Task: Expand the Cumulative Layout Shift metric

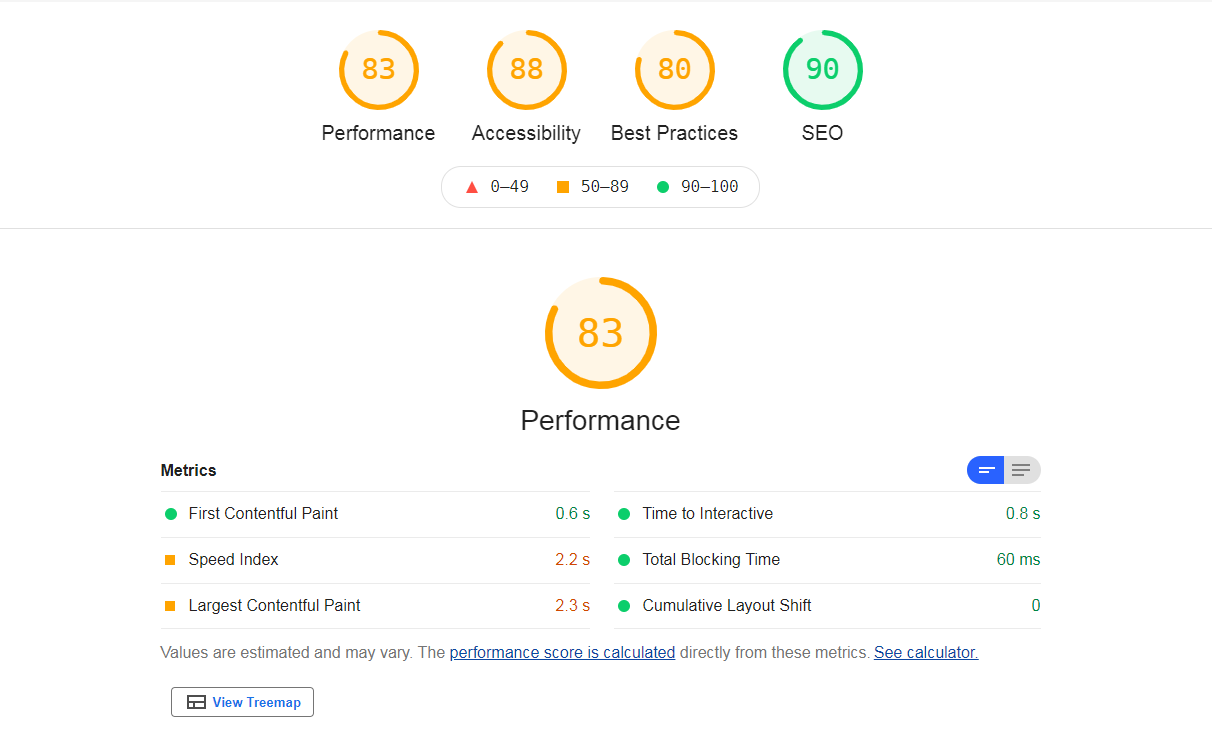Action: [726, 606]
